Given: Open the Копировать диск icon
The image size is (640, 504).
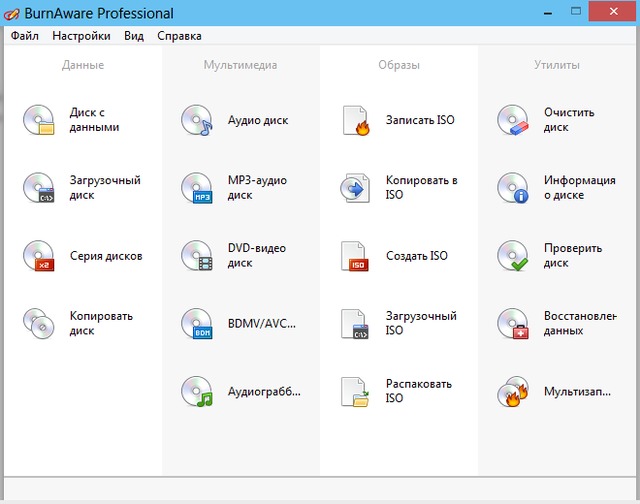Looking at the screenshot, I should point(39,323).
